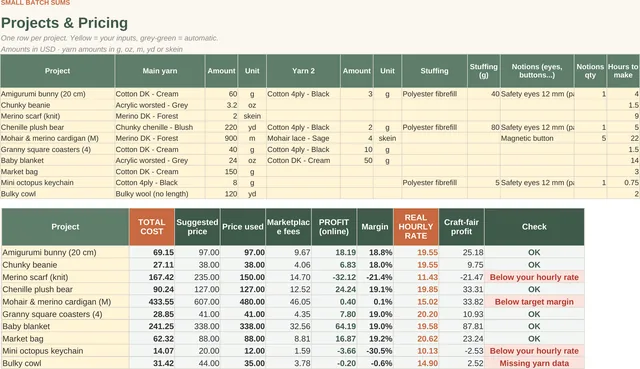640x369 pixels.
Task: Click the 'Price used' header
Action: coord(243,227)
